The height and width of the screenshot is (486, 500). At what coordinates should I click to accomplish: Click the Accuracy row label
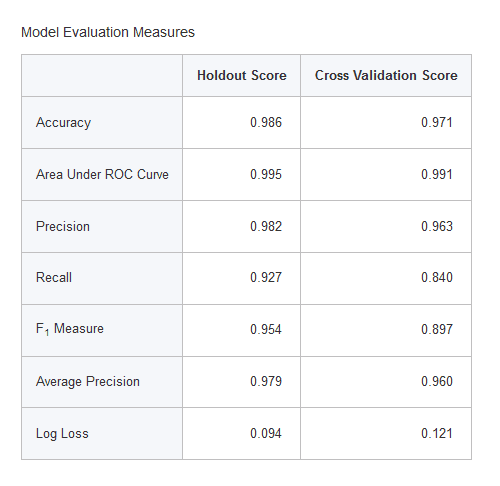click(x=63, y=123)
